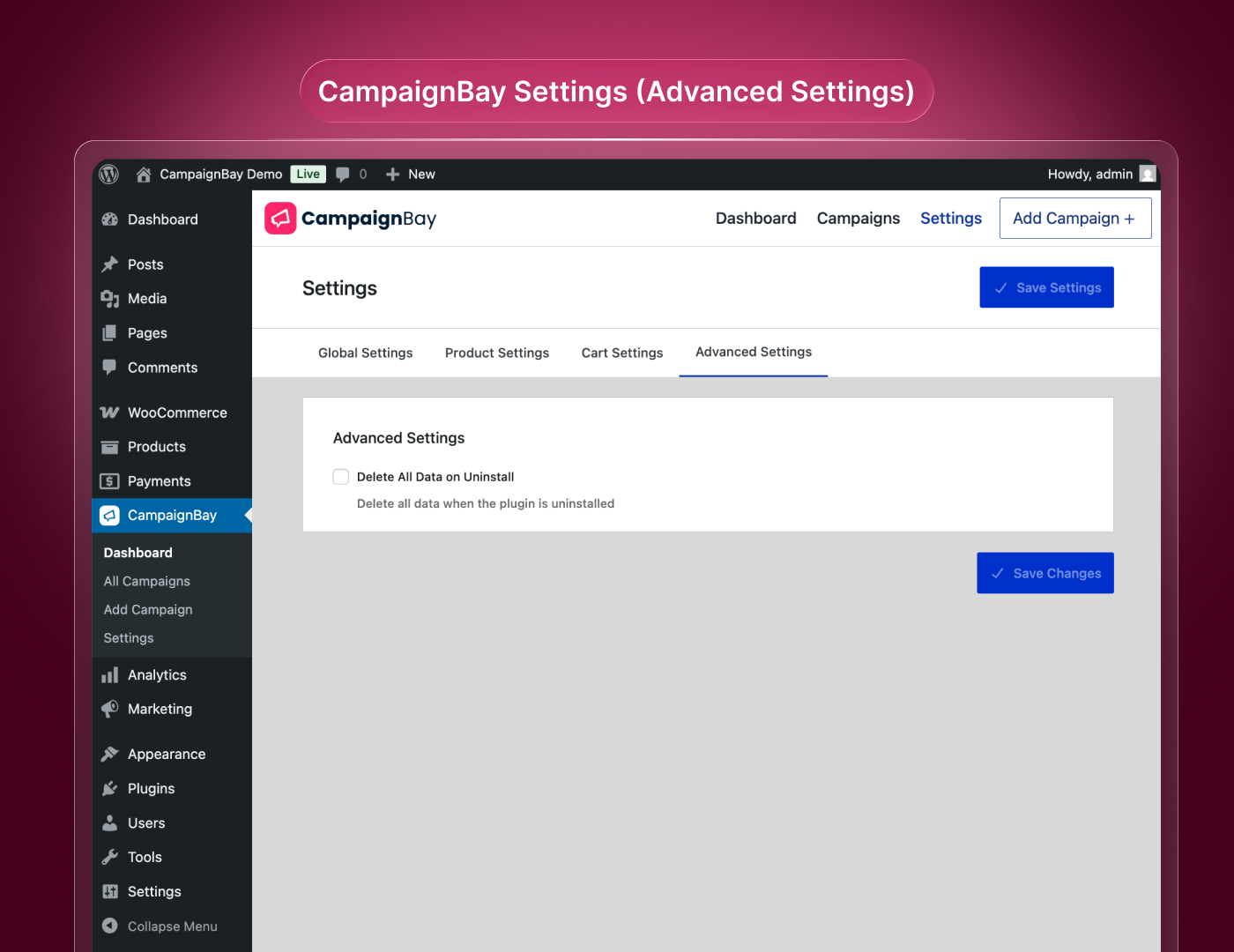
Task: Click the Posts pushpin icon
Action: [x=110, y=264]
